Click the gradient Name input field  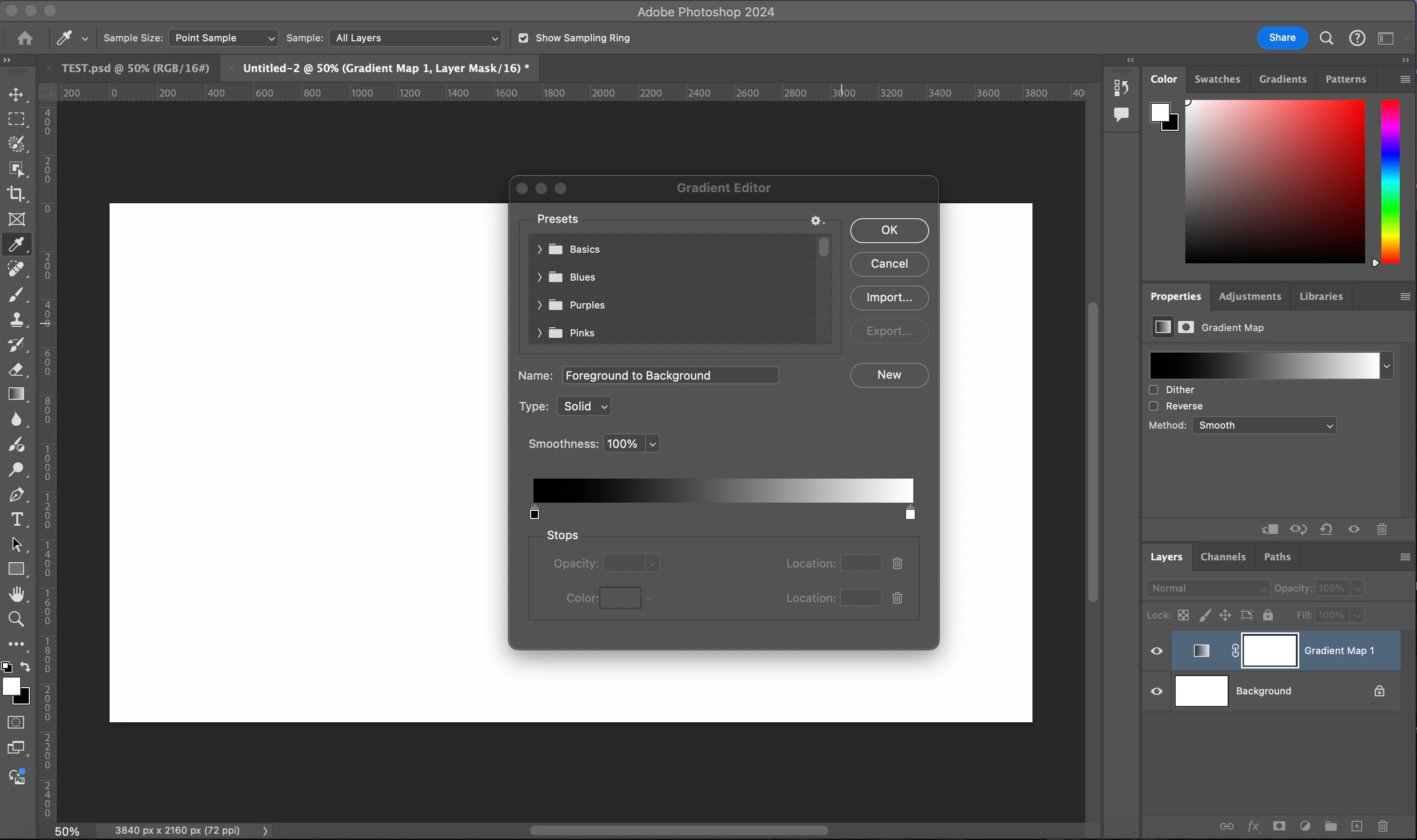[x=670, y=375]
